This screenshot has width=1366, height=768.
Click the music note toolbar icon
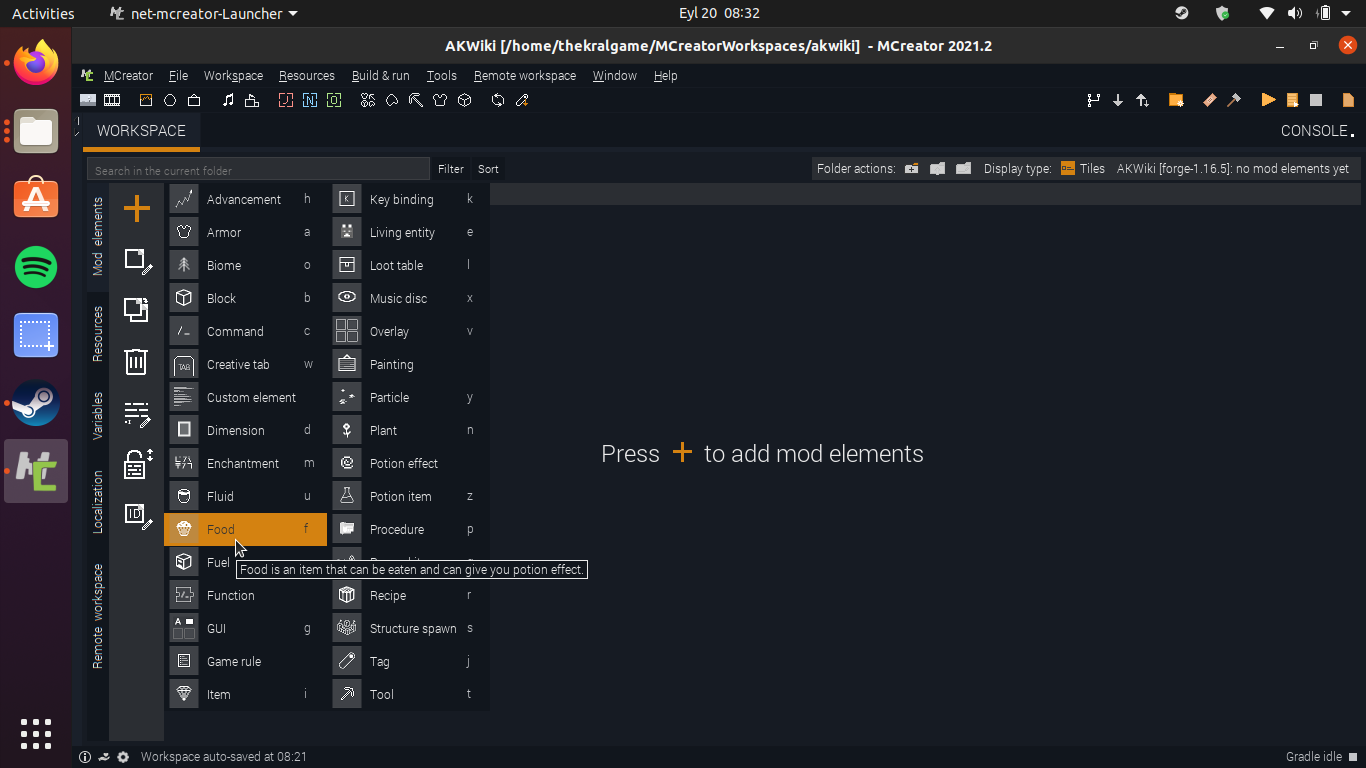pyautogui.click(x=228, y=100)
